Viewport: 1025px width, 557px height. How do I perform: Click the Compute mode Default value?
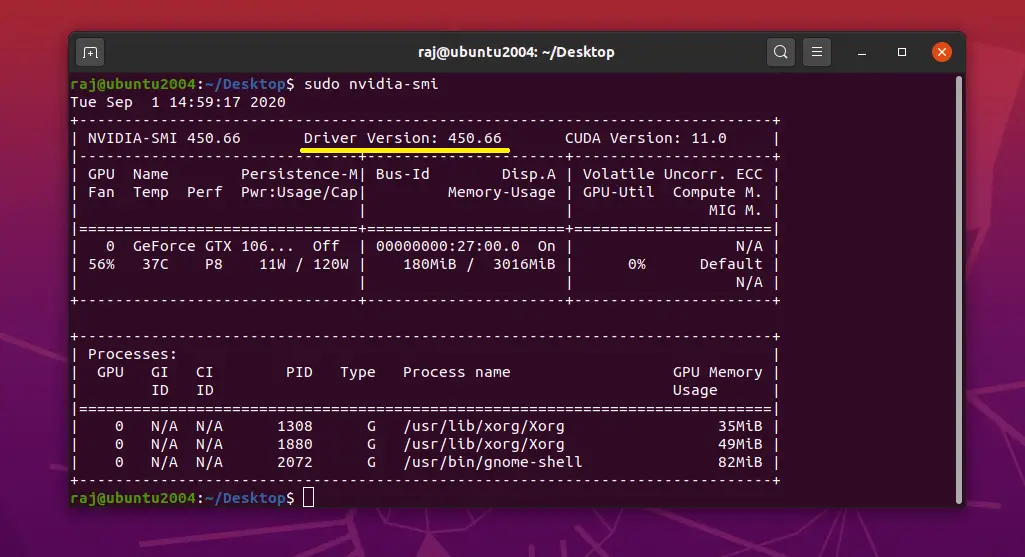pos(731,264)
